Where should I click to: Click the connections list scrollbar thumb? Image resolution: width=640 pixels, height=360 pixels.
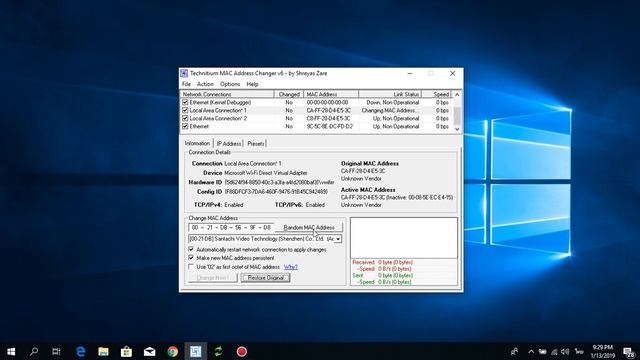click(x=457, y=116)
